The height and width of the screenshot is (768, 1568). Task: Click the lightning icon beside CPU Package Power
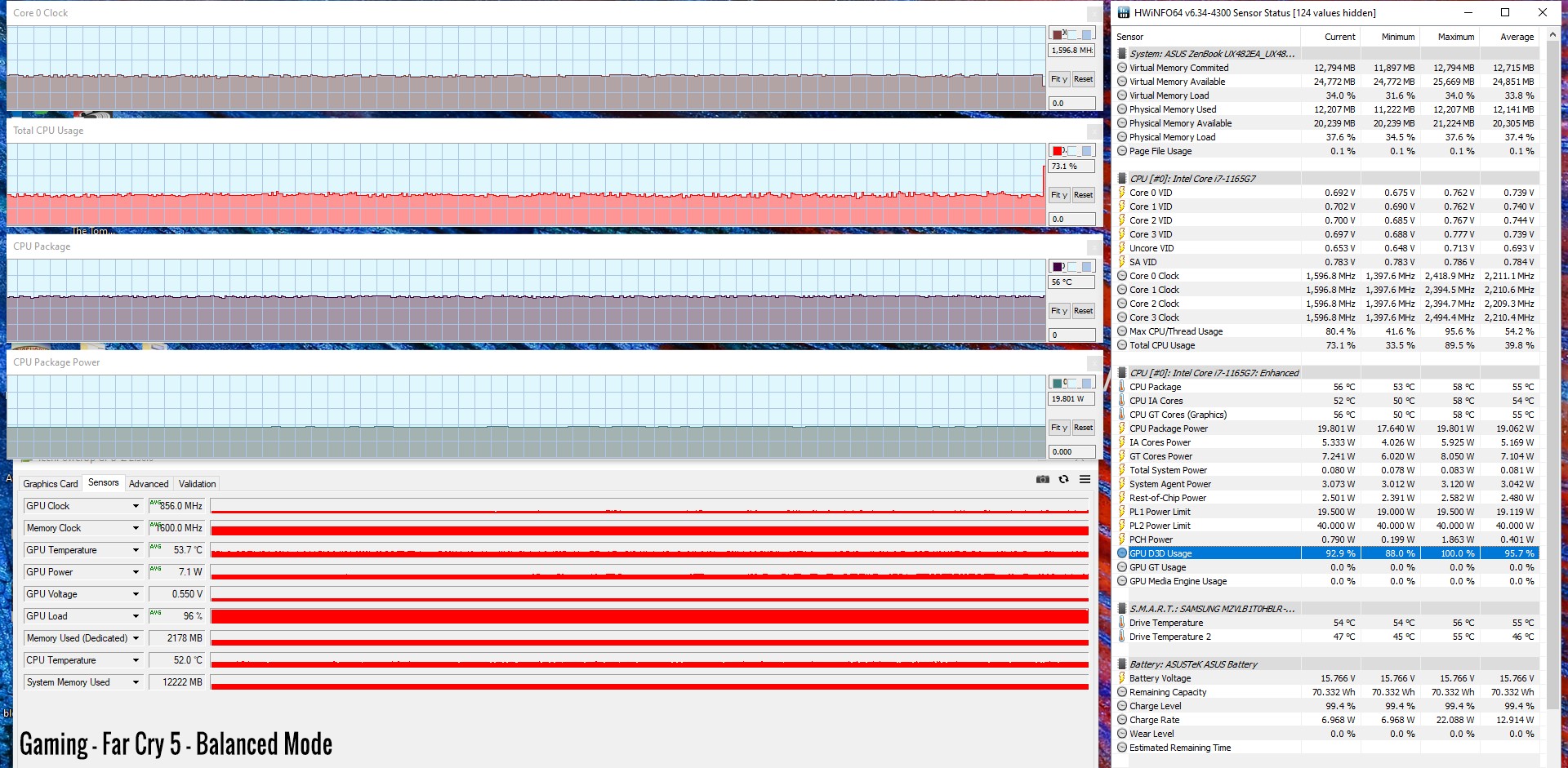tap(1122, 428)
